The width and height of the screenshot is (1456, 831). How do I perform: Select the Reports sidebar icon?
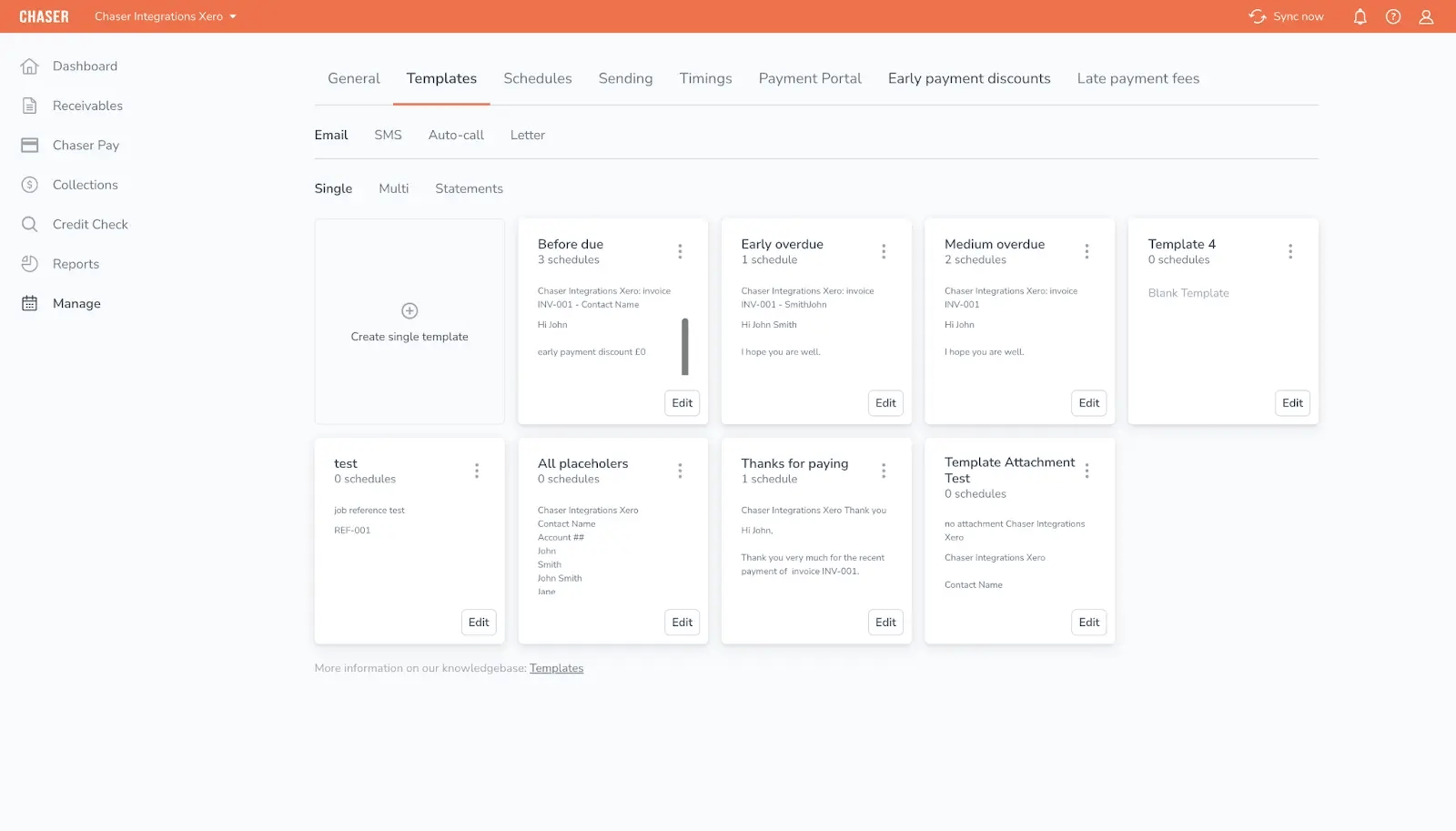[30, 264]
